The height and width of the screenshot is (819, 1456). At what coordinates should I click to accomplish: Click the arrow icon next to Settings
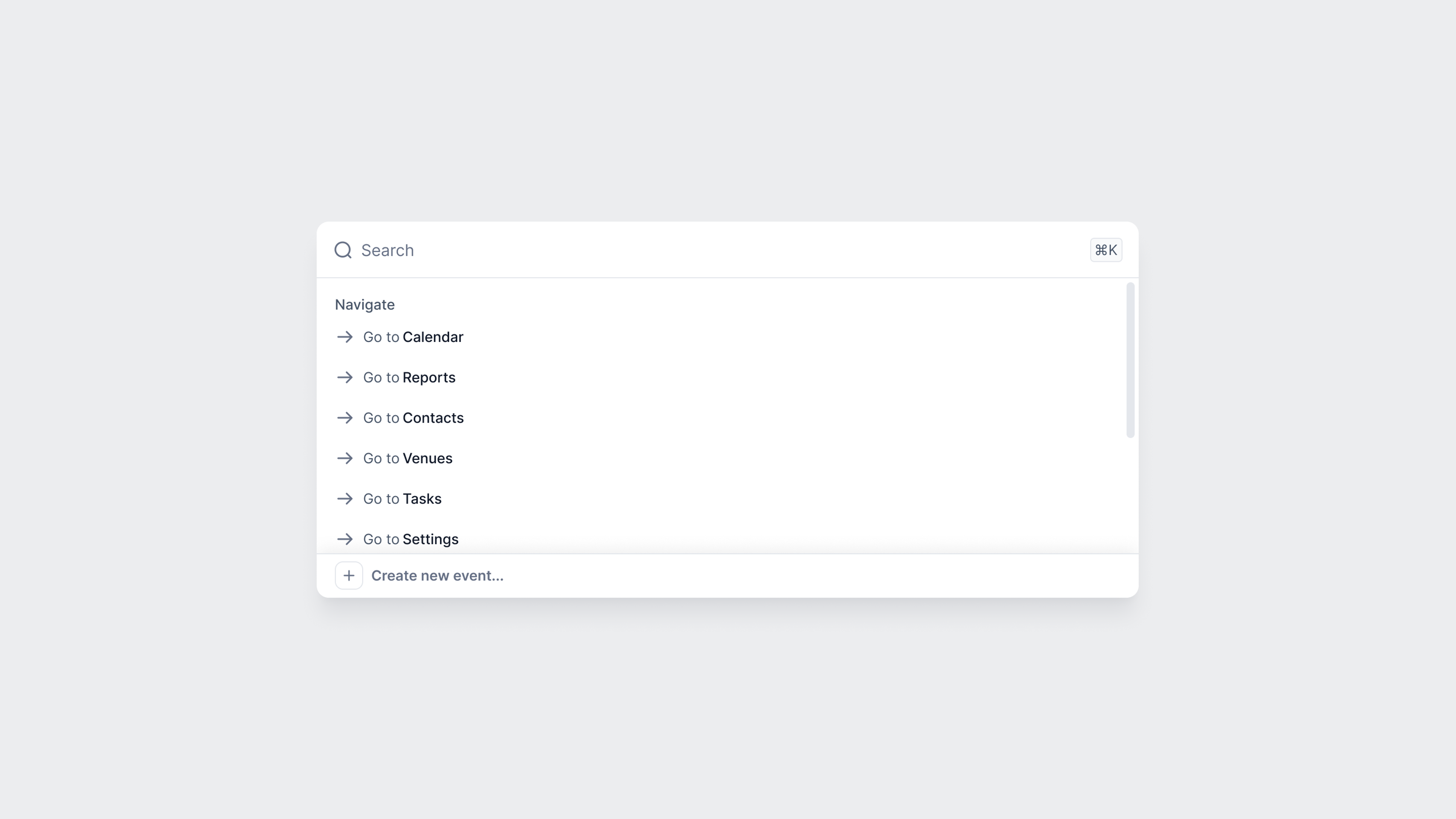pos(345,539)
